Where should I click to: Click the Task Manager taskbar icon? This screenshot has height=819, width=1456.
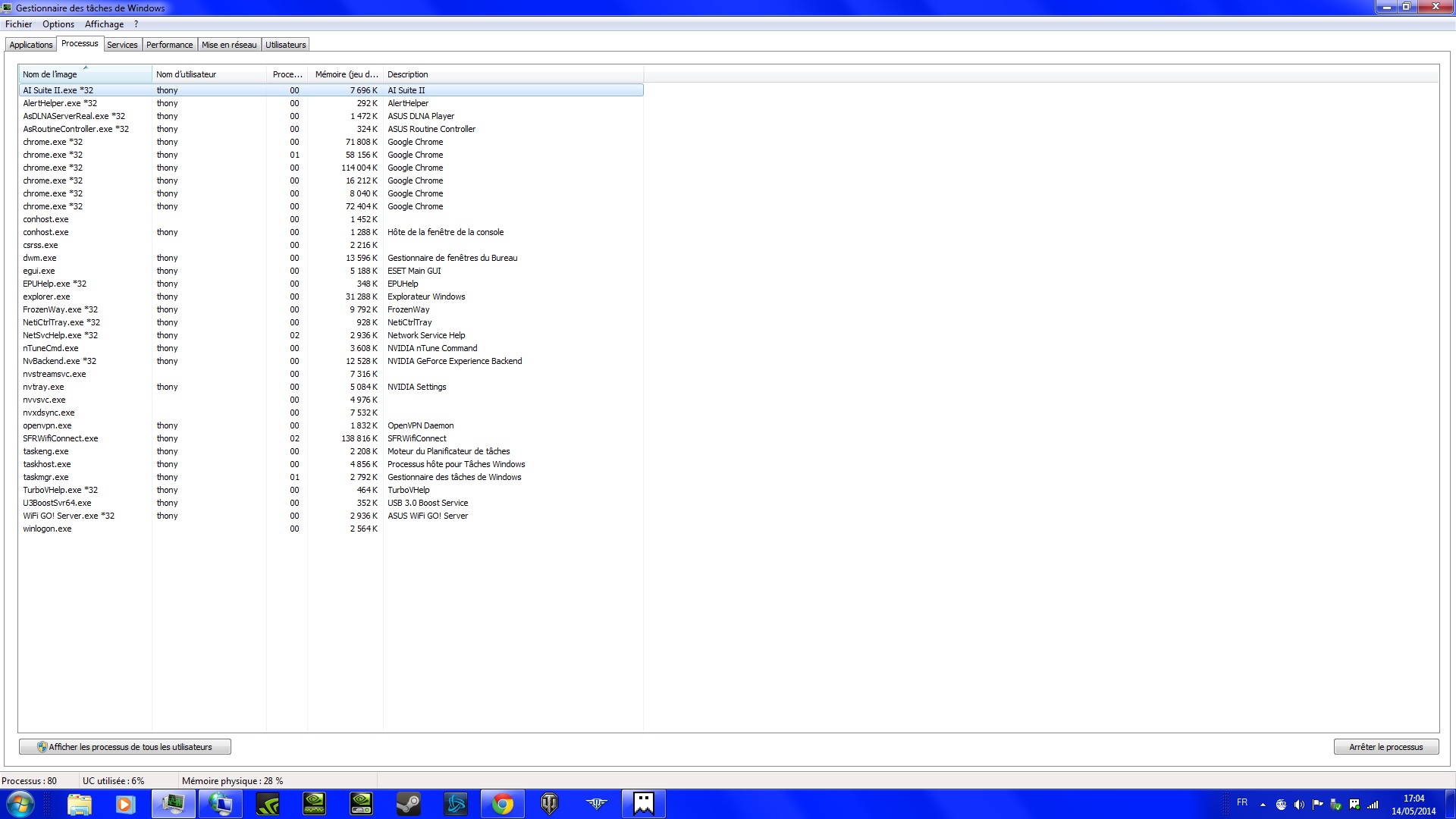tap(173, 804)
